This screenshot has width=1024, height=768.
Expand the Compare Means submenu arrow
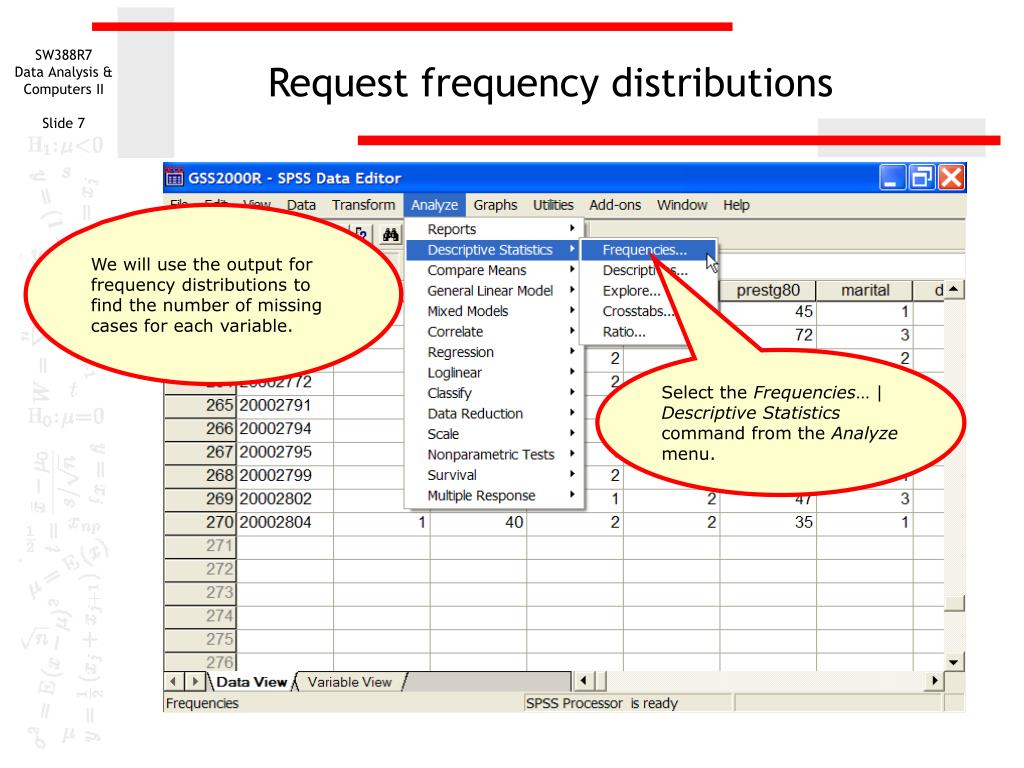pos(572,269)
